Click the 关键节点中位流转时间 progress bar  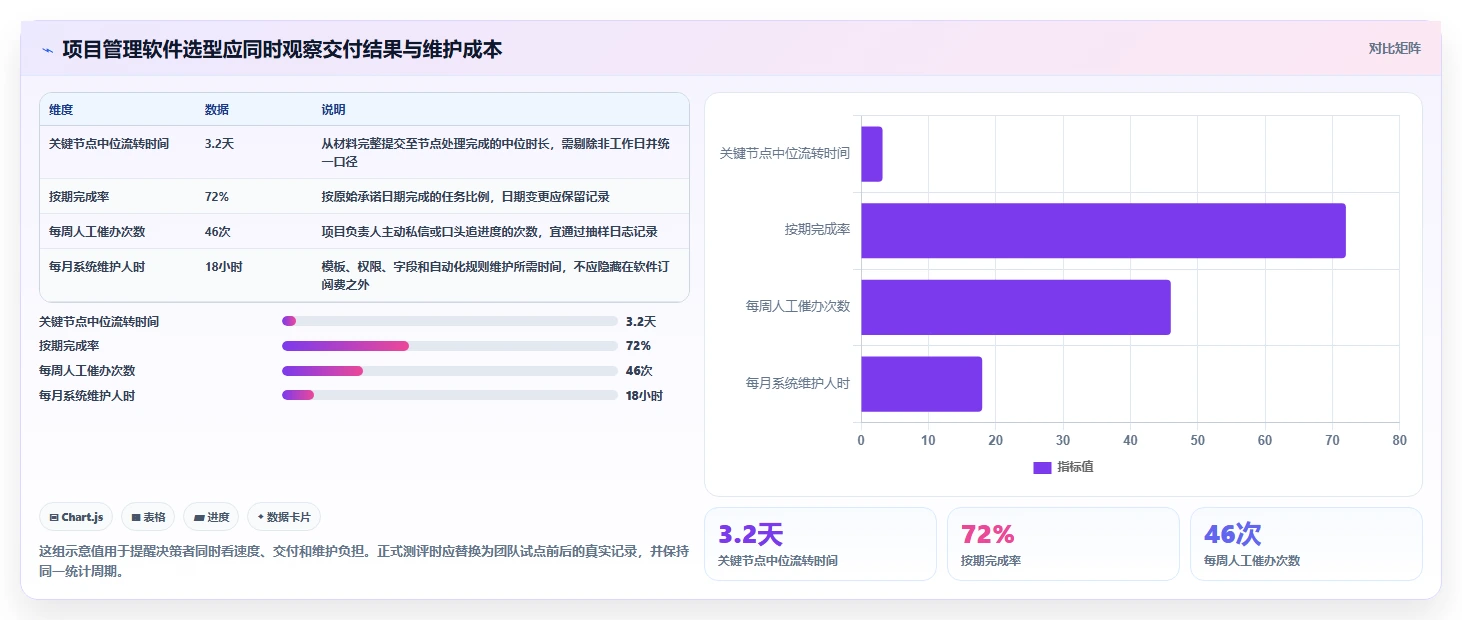450,321
